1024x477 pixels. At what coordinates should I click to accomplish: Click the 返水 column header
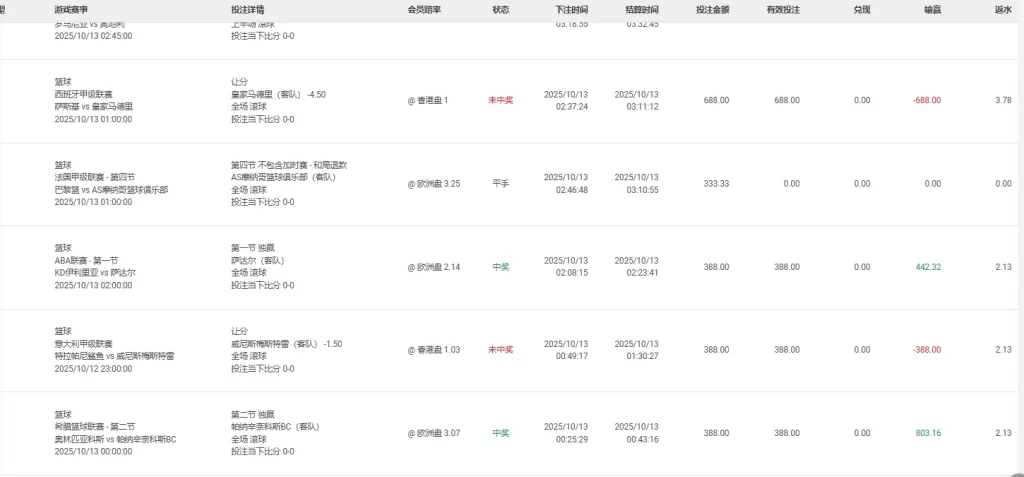click(1003, 9)
